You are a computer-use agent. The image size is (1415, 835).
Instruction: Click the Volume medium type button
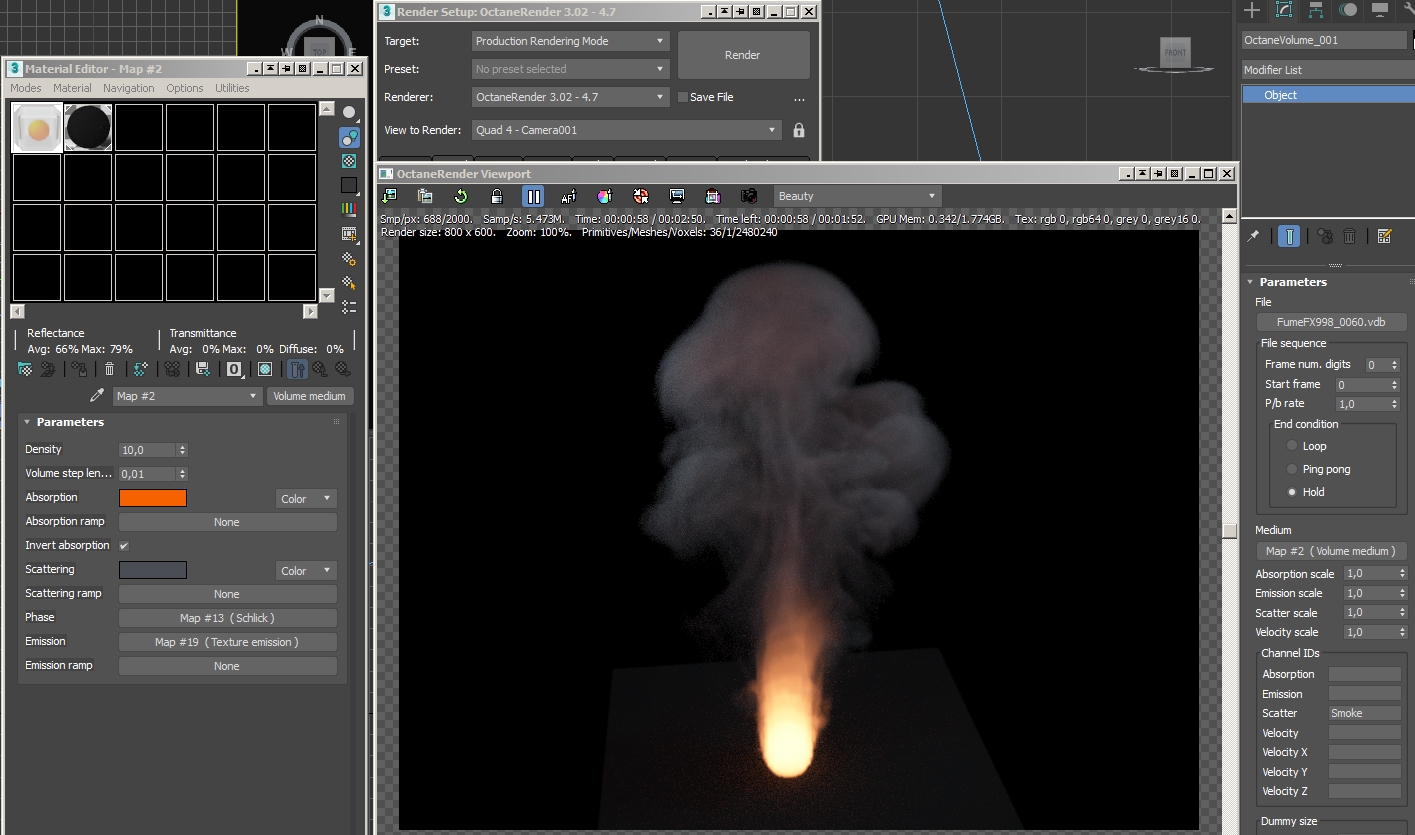[x=310, y=396]
